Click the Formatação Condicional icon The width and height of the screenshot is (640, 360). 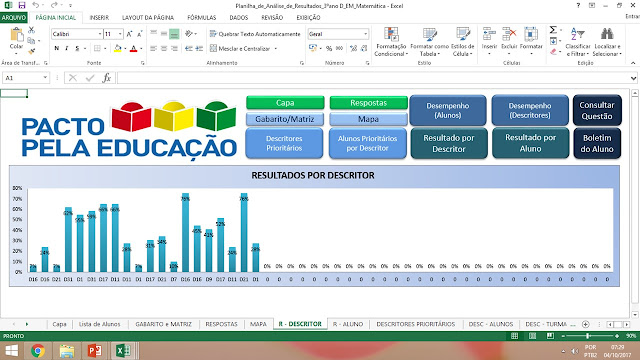pyautogui.click(x=391, y=35)
